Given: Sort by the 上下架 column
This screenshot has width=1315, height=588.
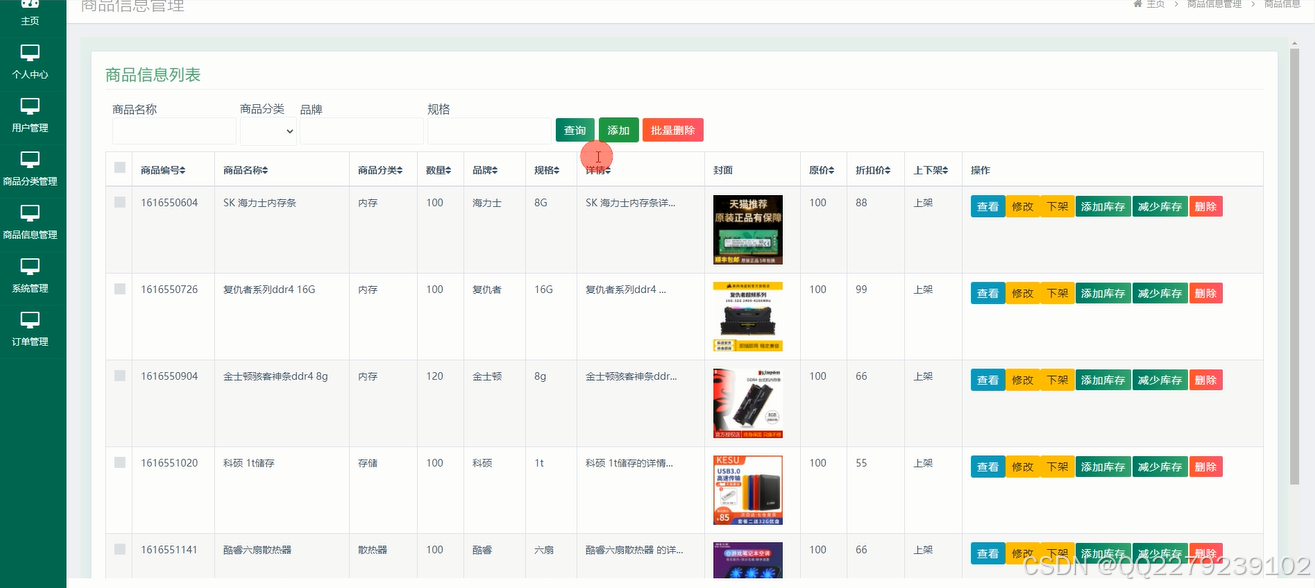Looking at the screenshot, I should pyautogui.click(x=932, y=171).
